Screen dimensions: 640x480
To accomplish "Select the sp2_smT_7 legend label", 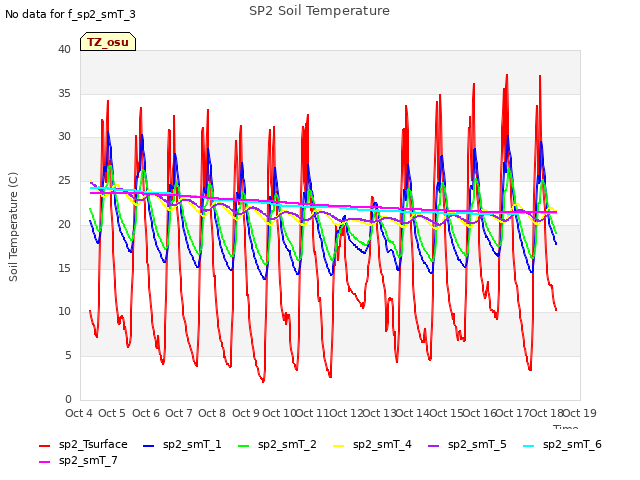I will point(88,460).
